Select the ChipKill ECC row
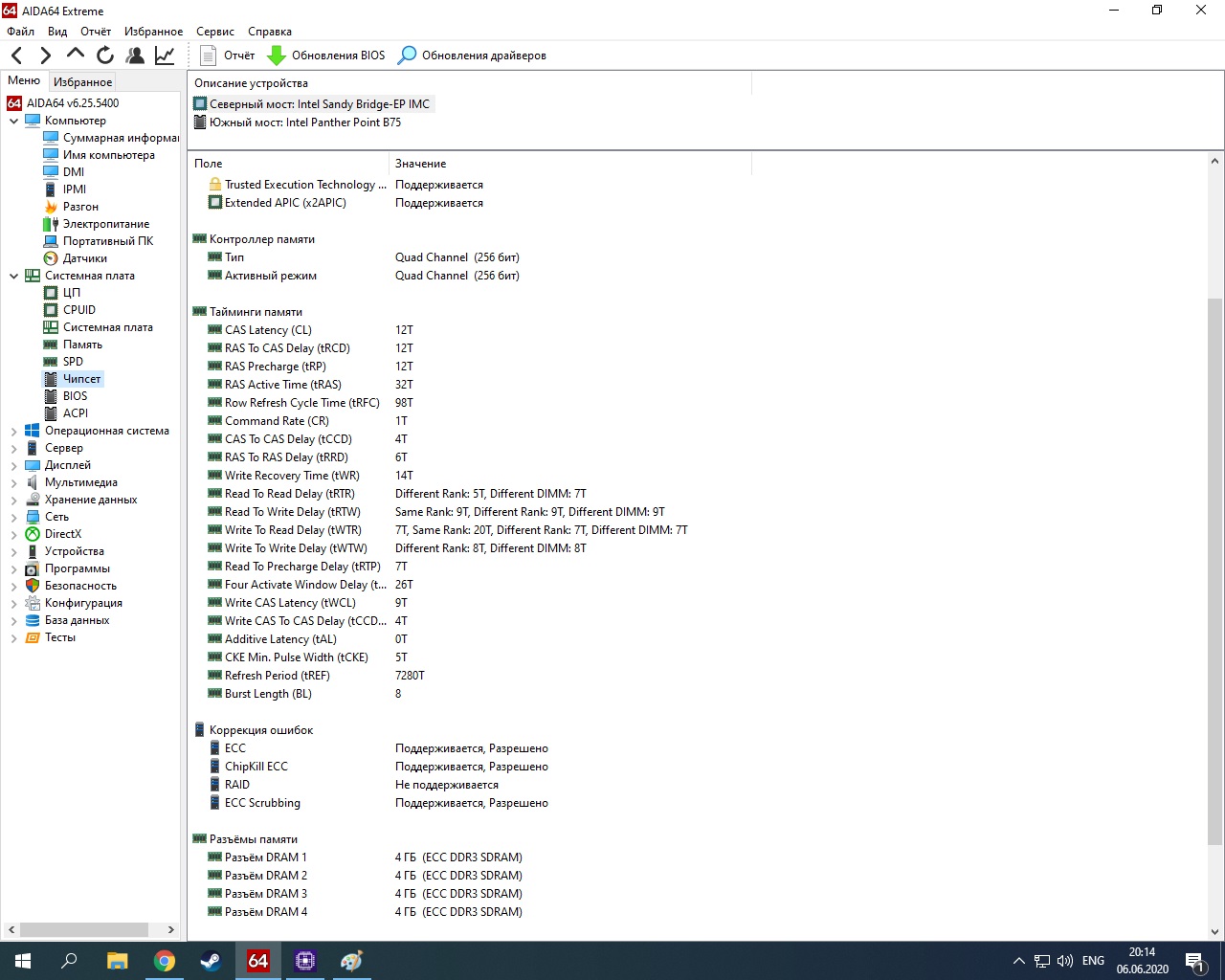Viewport: 1225px width, 980px height. click(699, 767)
